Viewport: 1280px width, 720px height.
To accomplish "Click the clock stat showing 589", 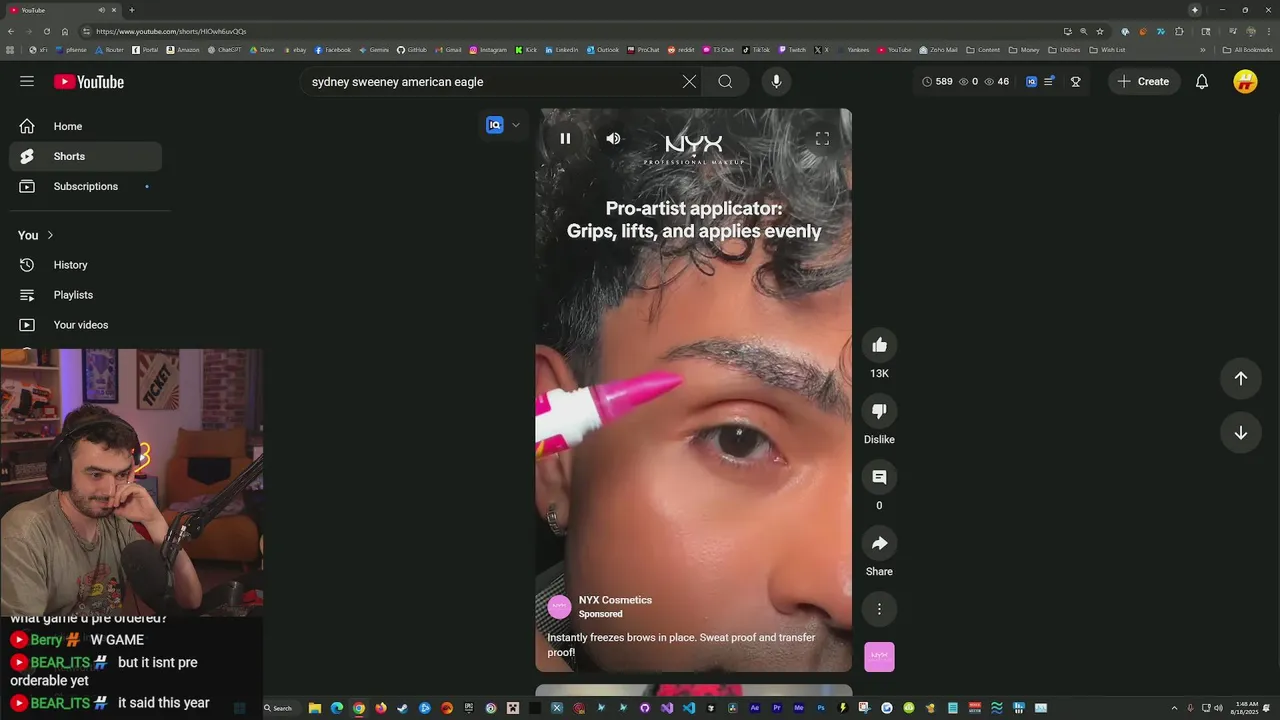I will tap(937, 82).
